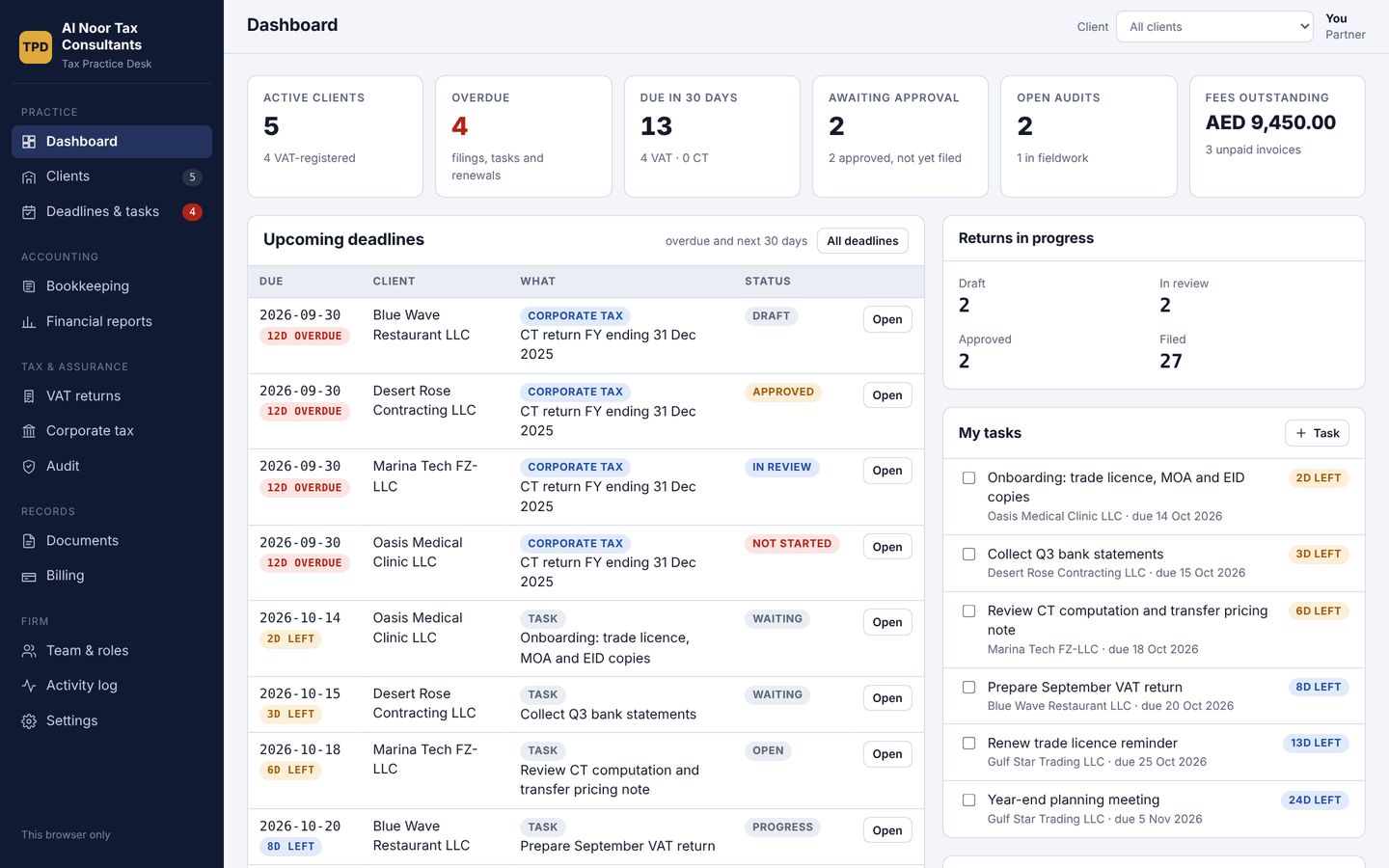This screenshot has width=1389, height=868.
Task: Click the Clients building icon
Action: coord(29,176)
